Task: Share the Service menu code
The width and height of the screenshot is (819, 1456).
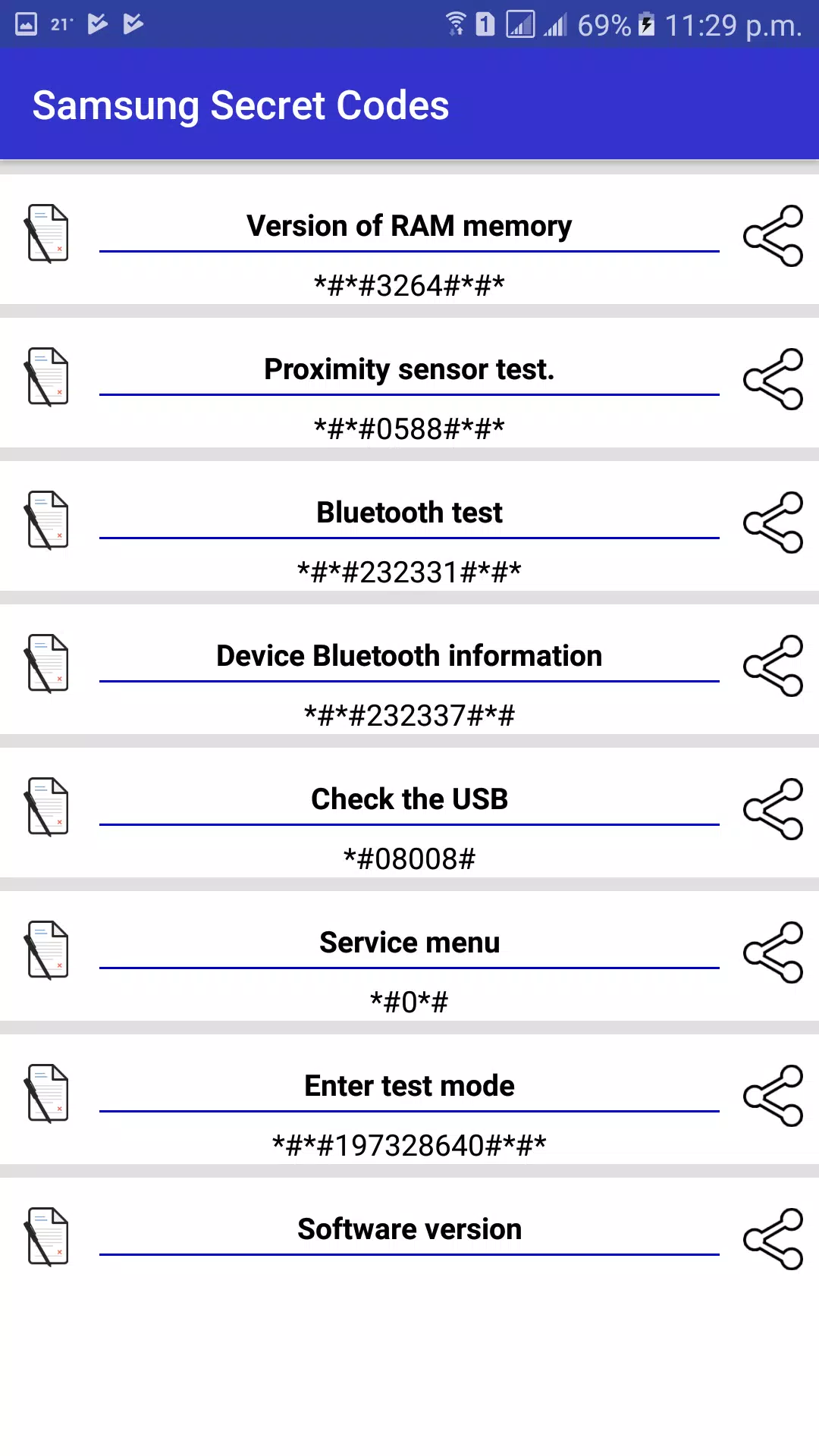Action: point(773,952)
